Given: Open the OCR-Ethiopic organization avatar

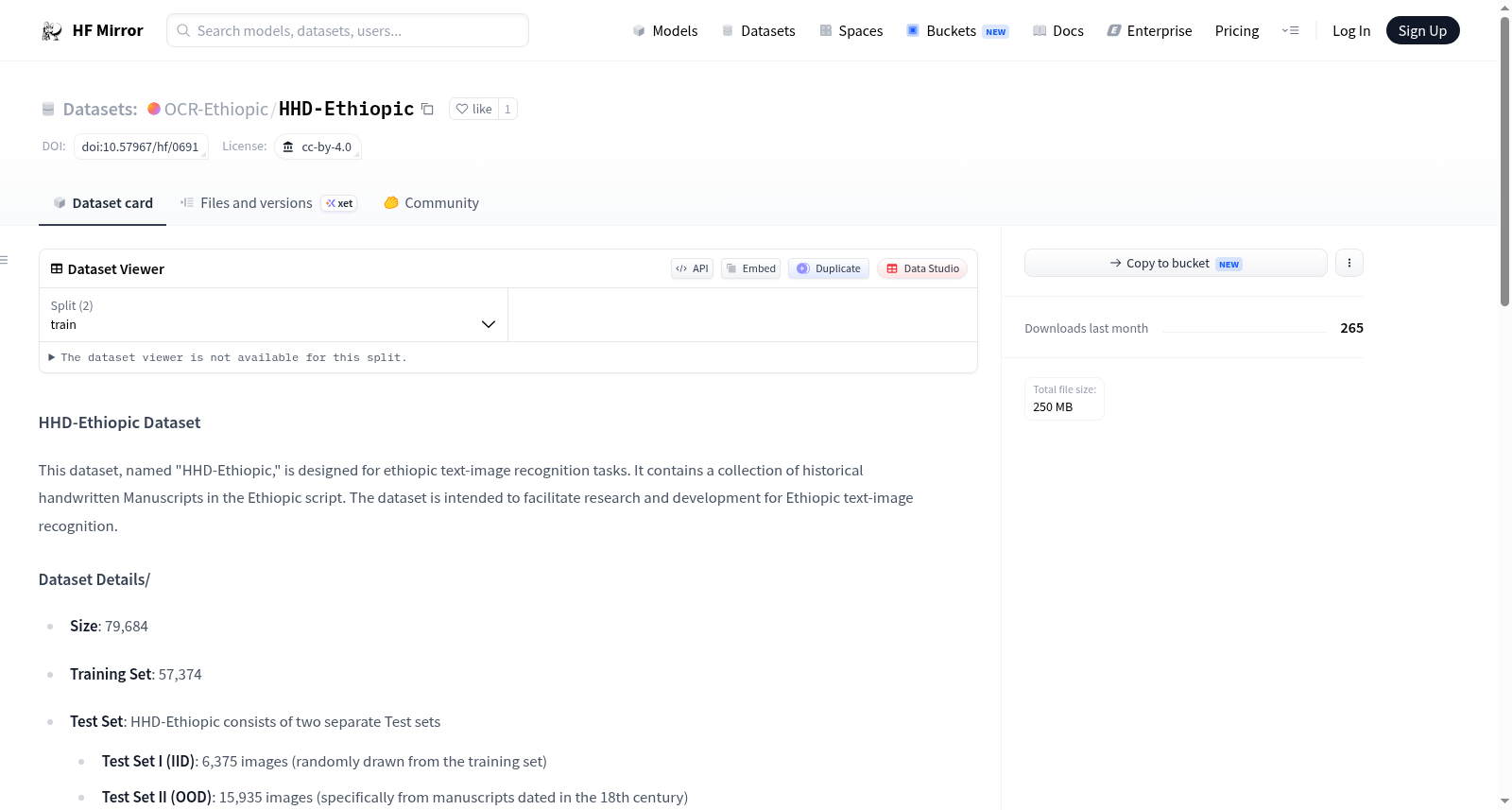Looking at the screenshot, I should tap(154, 109).
